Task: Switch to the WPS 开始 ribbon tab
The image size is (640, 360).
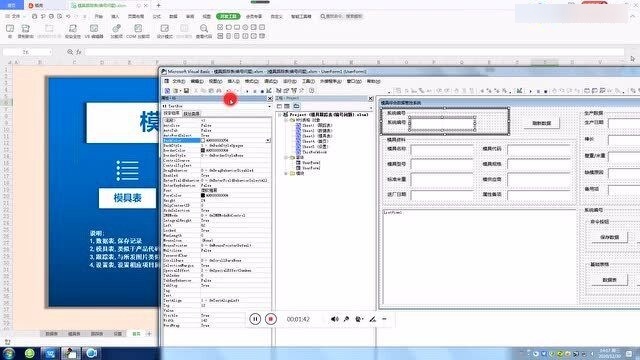Action: click(98, 16)
